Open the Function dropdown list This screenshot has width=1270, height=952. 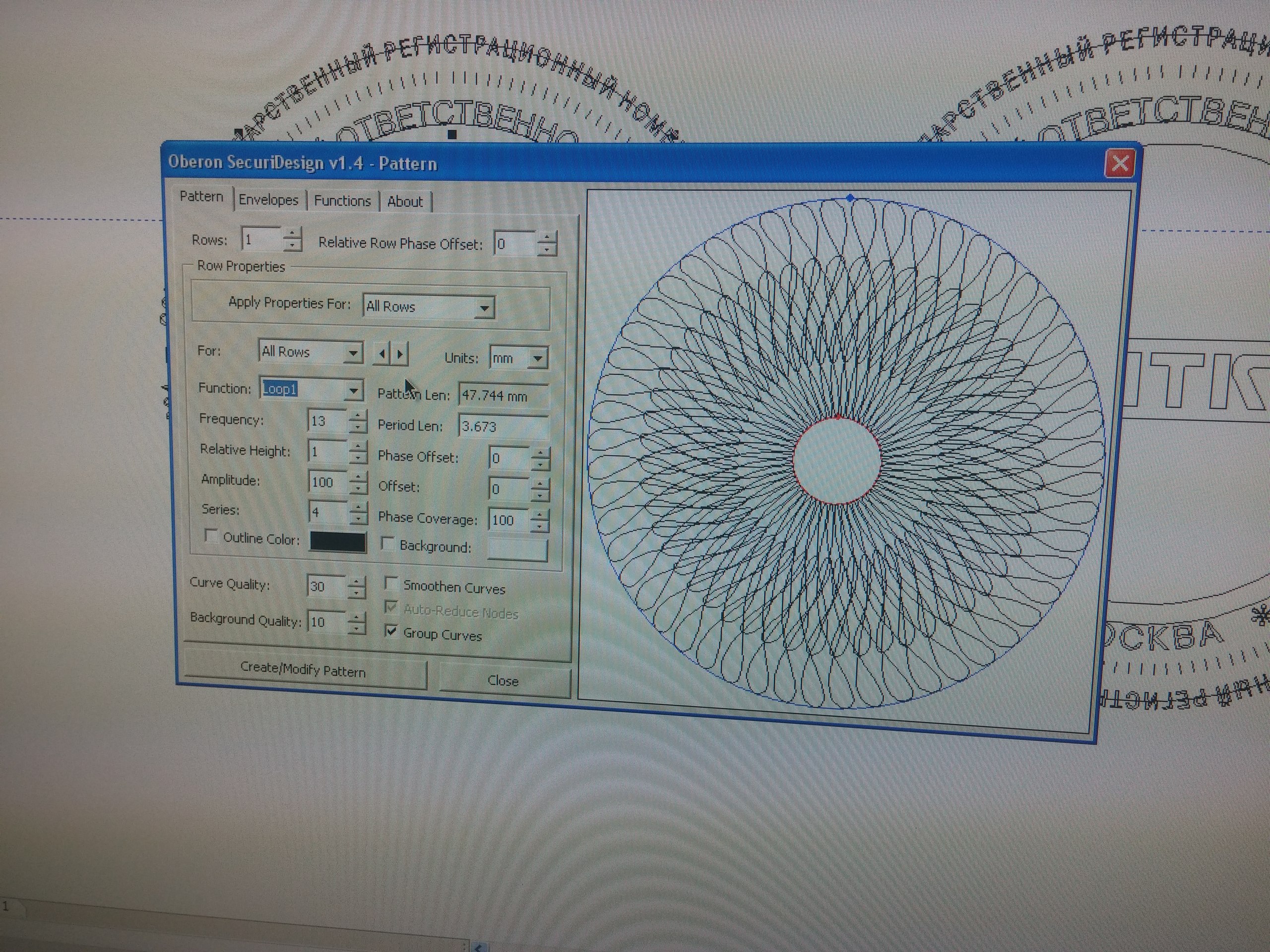[x=353, y=391]
